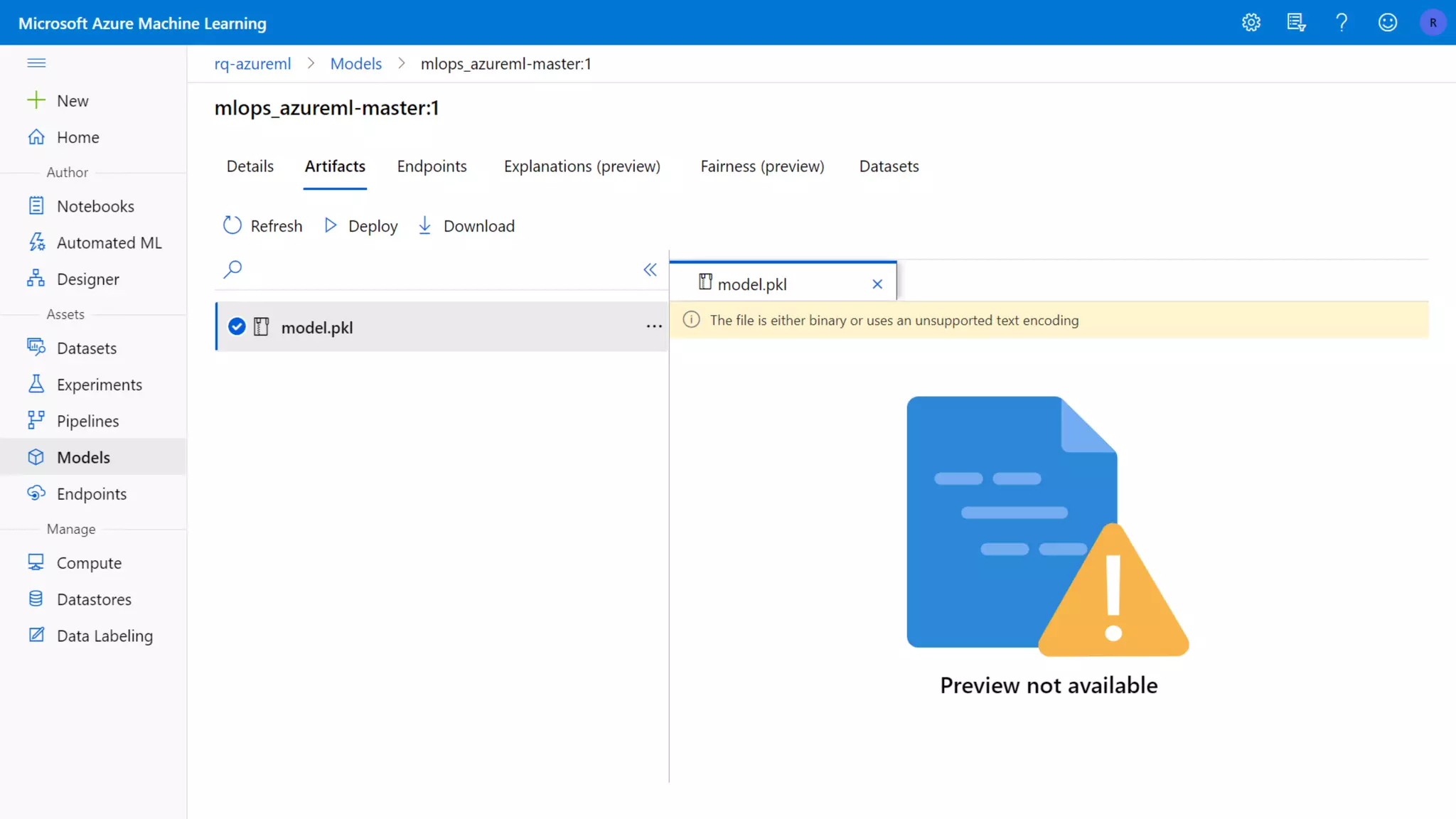Close the model.pkl preview tab

pos(877,284)
